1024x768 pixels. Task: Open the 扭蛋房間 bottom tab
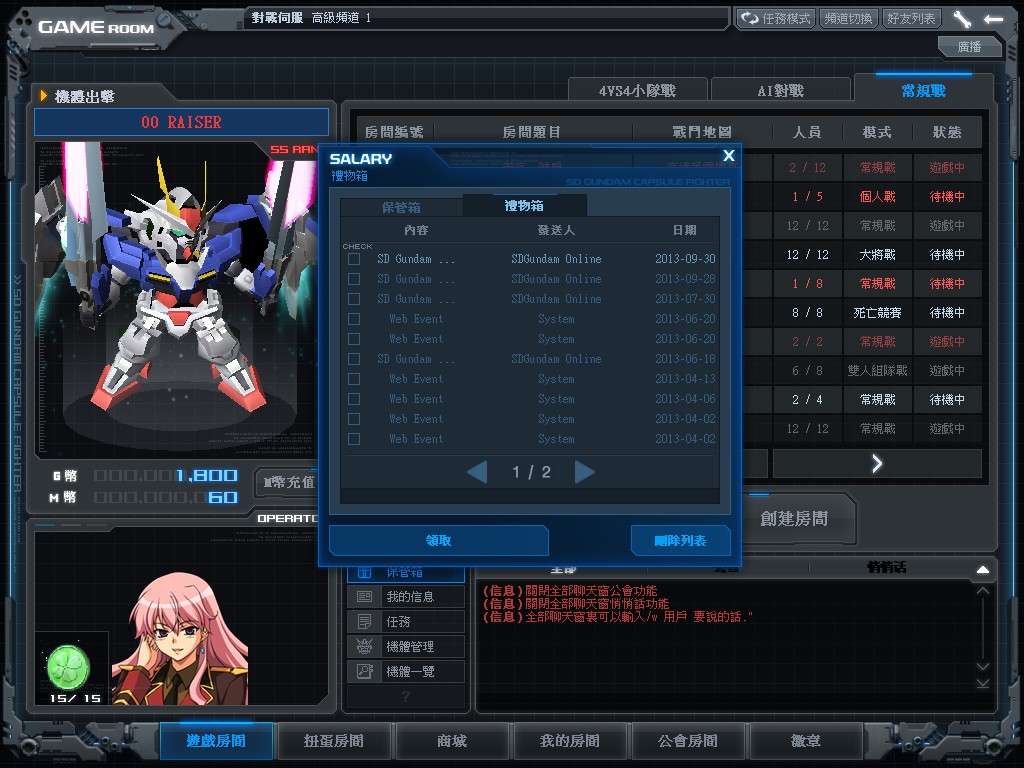(334, 741)
